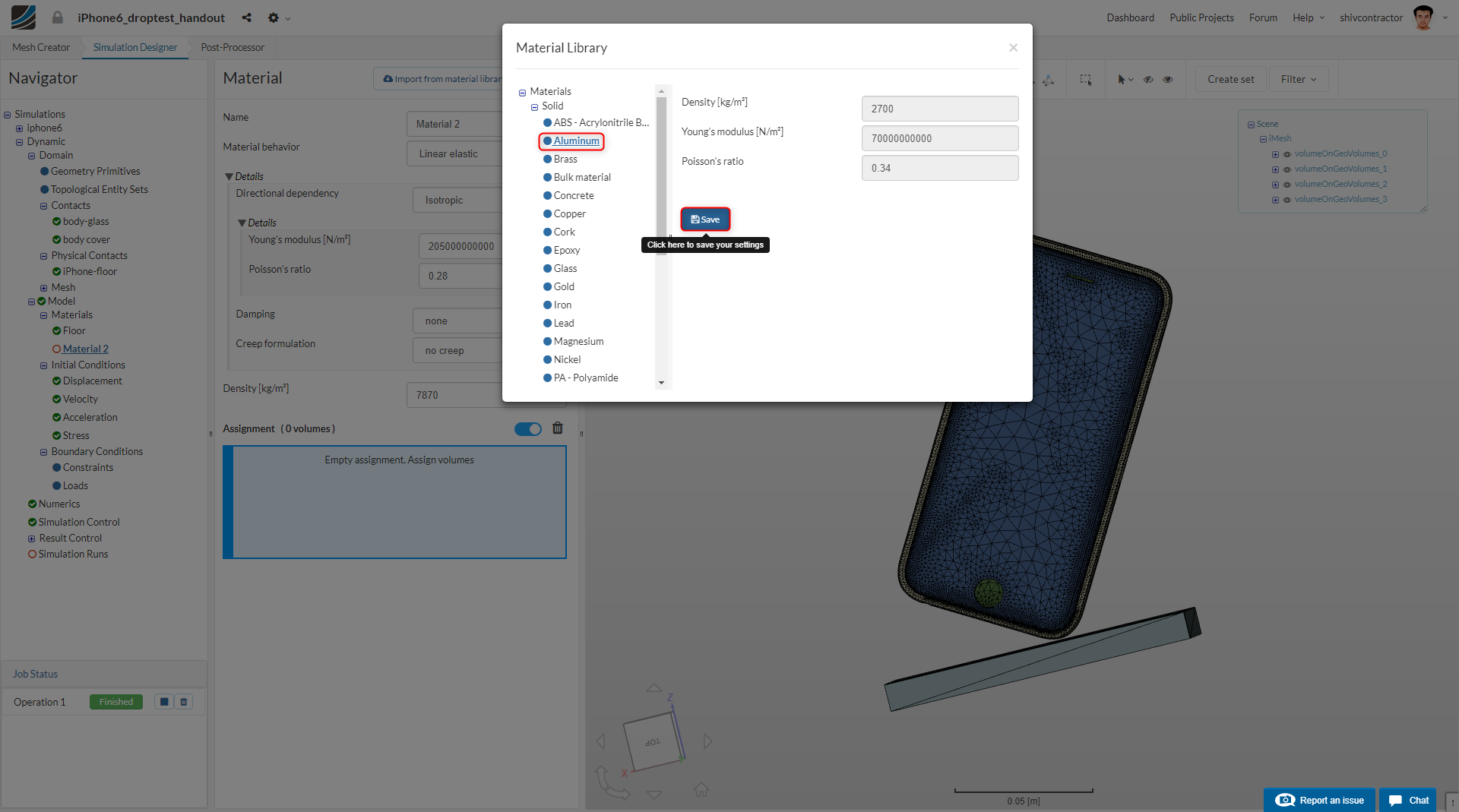This screenshot has height=812, width=1459.
Task: Open the project share icon
Action: click(x=246, y=17)
